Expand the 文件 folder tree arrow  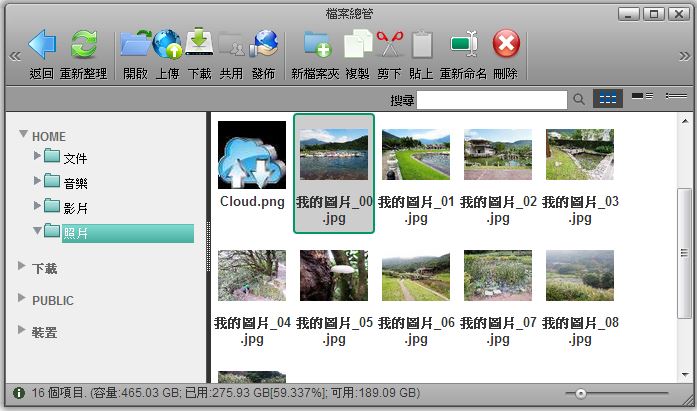tap(38, 156)
